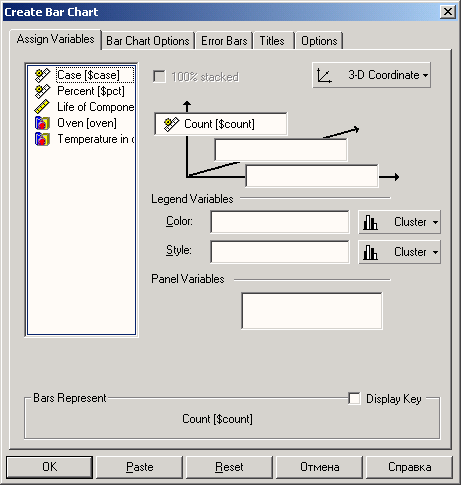Screen dimensions: 461x485
Task: Select the Case [$case] variable icon
Action: point(42,75)
